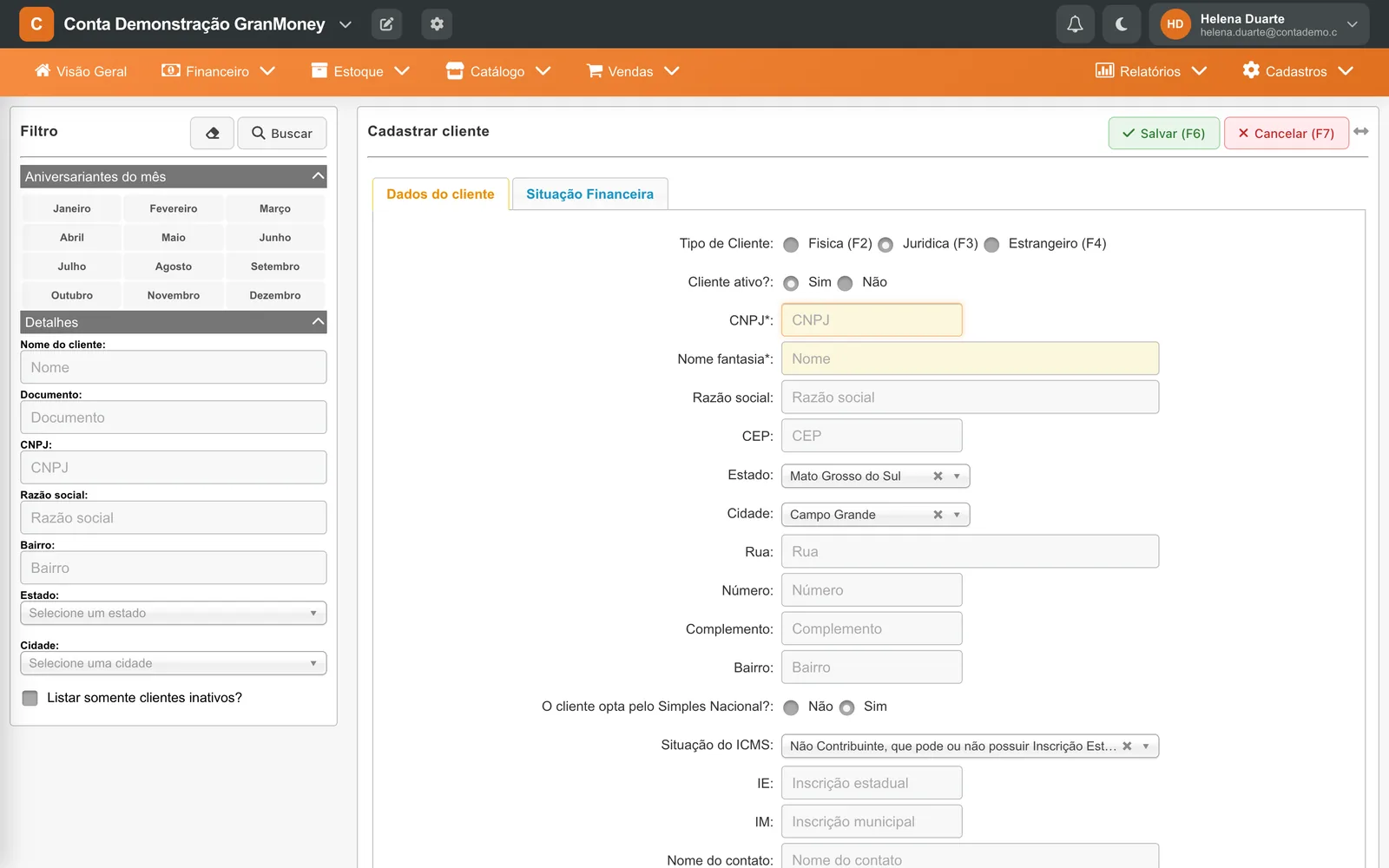Go to Visão Geral home
The height and width of the screenshot is (868, 1389).
click(x=81, y=71)
